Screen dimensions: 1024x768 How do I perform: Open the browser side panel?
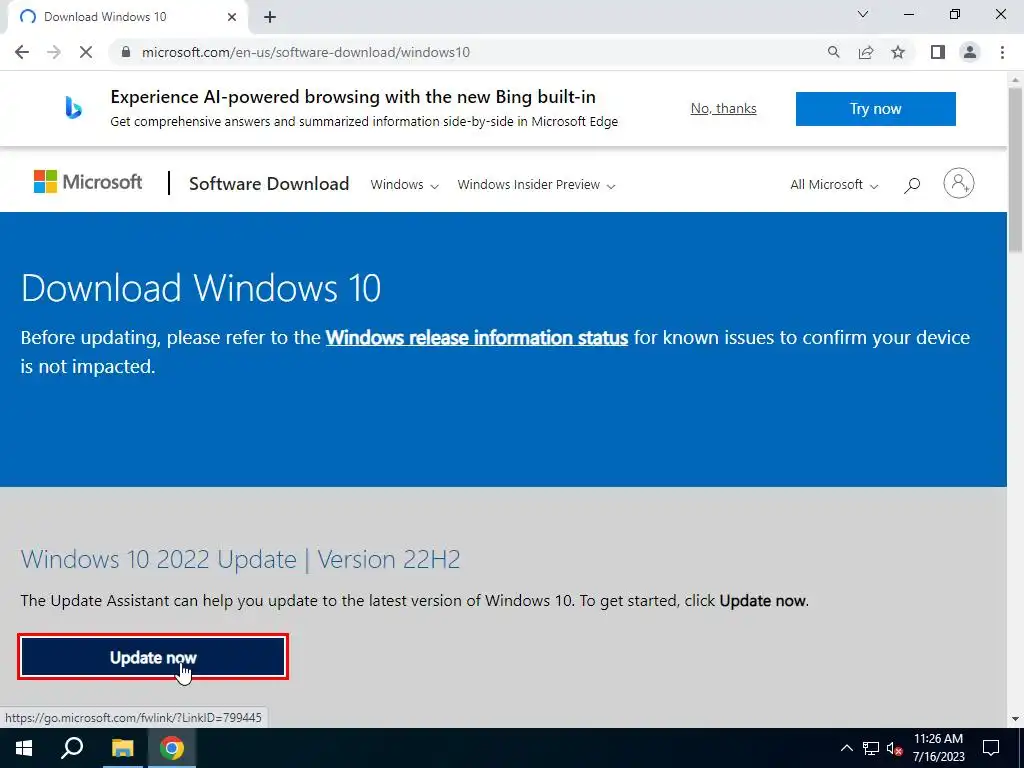938,52
